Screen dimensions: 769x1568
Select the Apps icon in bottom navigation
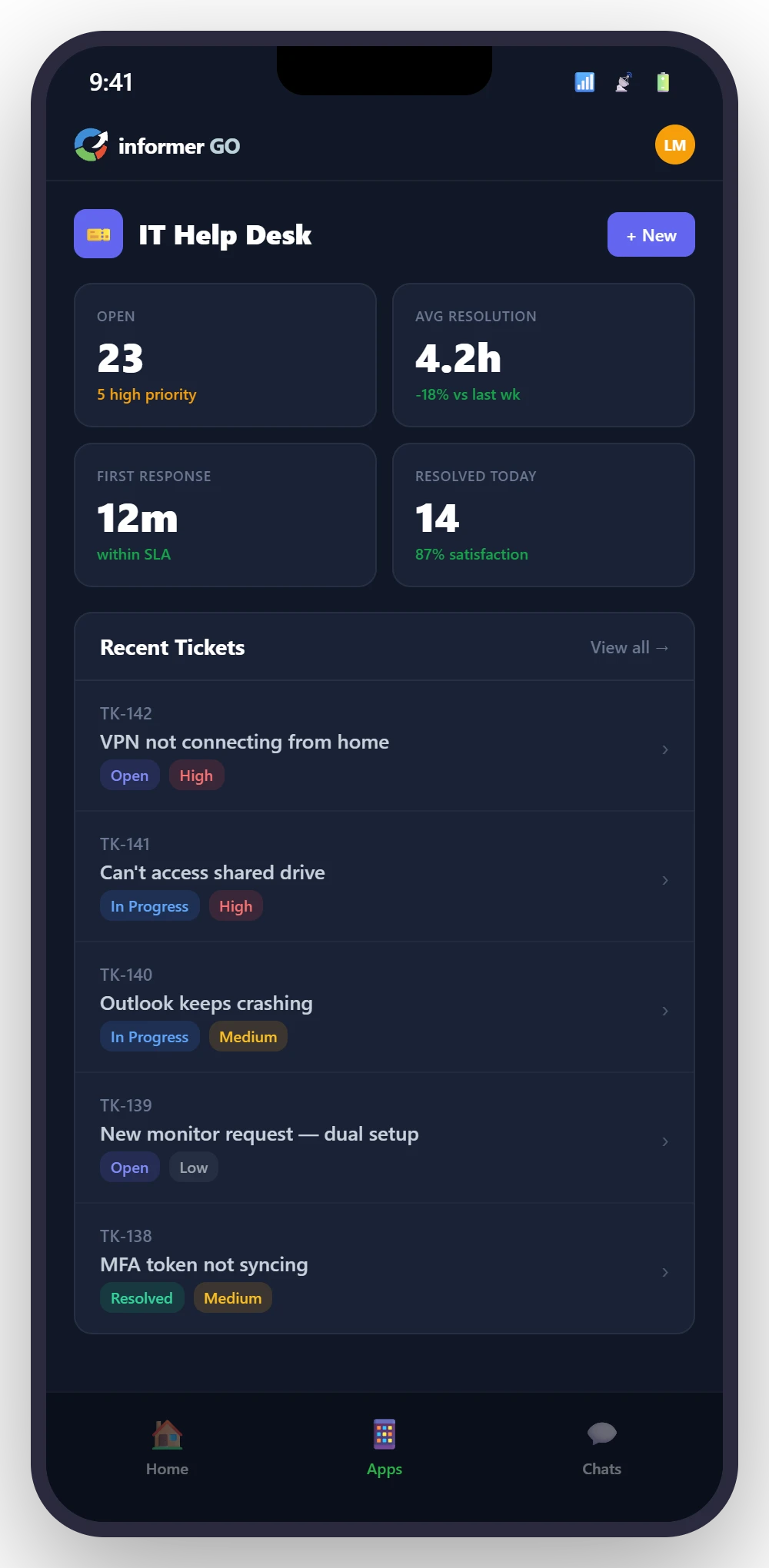[x=384, y=1431]
